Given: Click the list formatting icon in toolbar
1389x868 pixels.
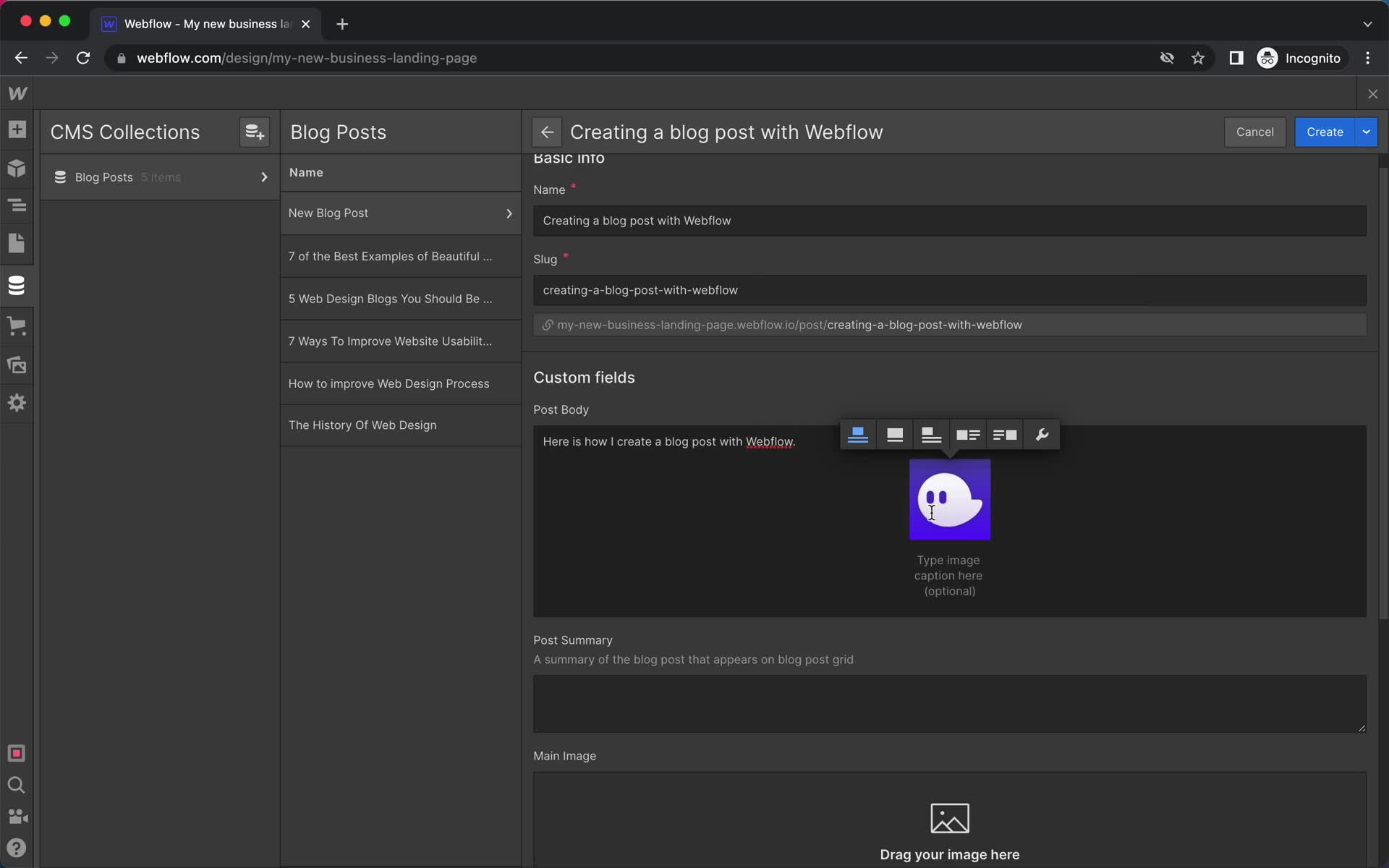Looking at the screenshot, I should coord(968,434).
